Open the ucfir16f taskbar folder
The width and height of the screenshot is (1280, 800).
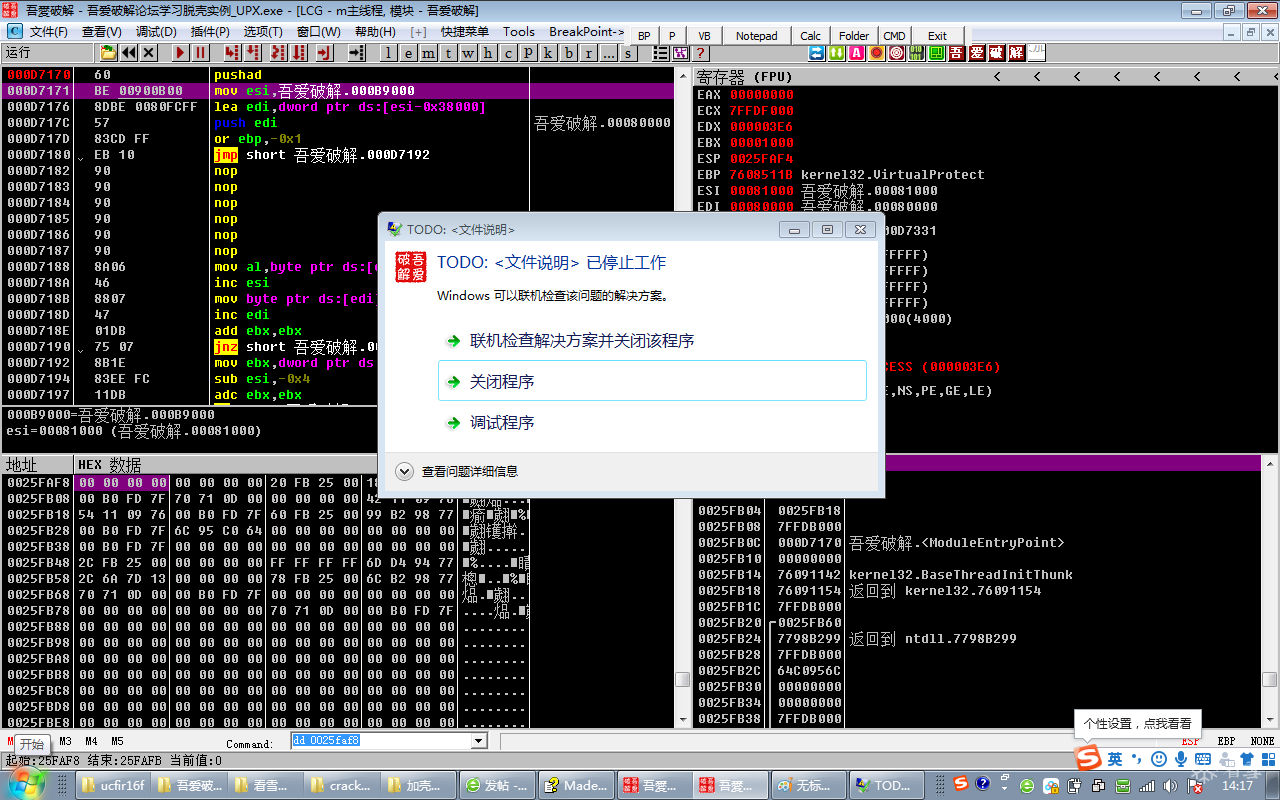pos(113,785)
